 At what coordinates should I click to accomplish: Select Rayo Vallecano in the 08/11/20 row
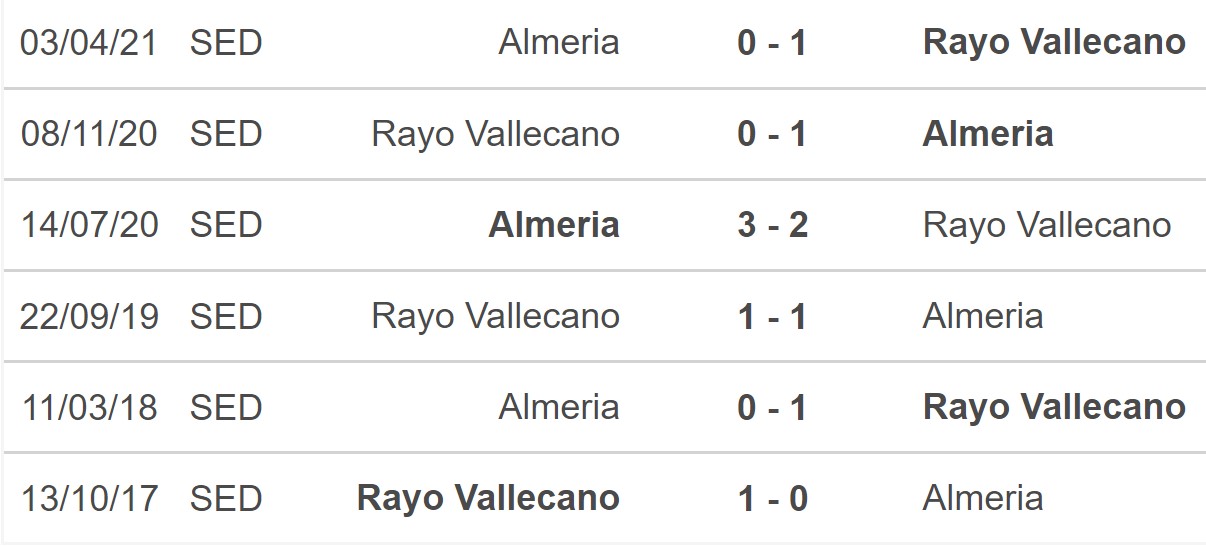[x=495, y=134]
